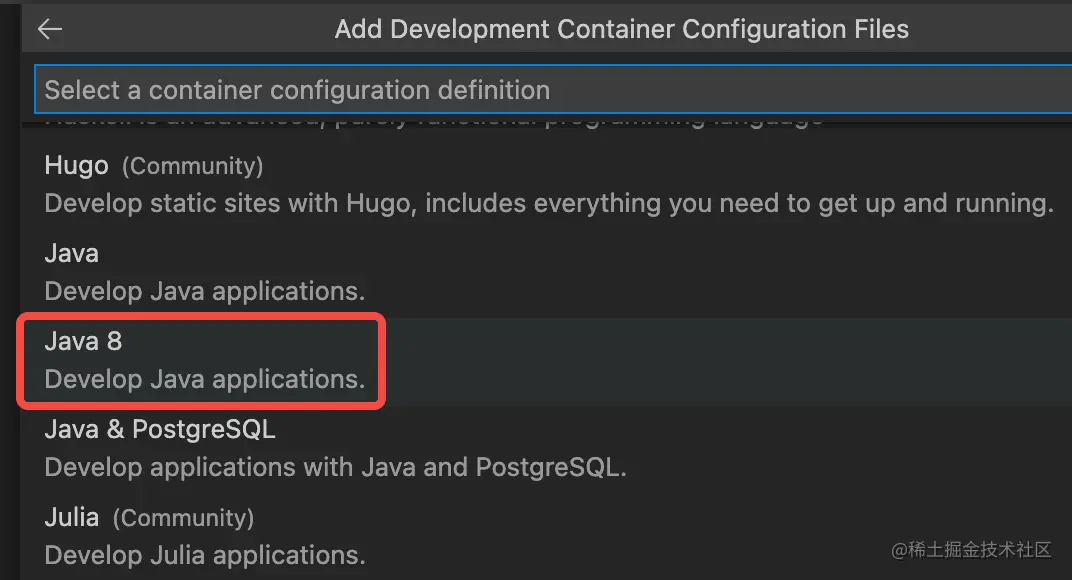Screen dimensions: 1072x580
Task: Click the 'Add Development Container Configuration Files' title
Action: tap(621, 29)
